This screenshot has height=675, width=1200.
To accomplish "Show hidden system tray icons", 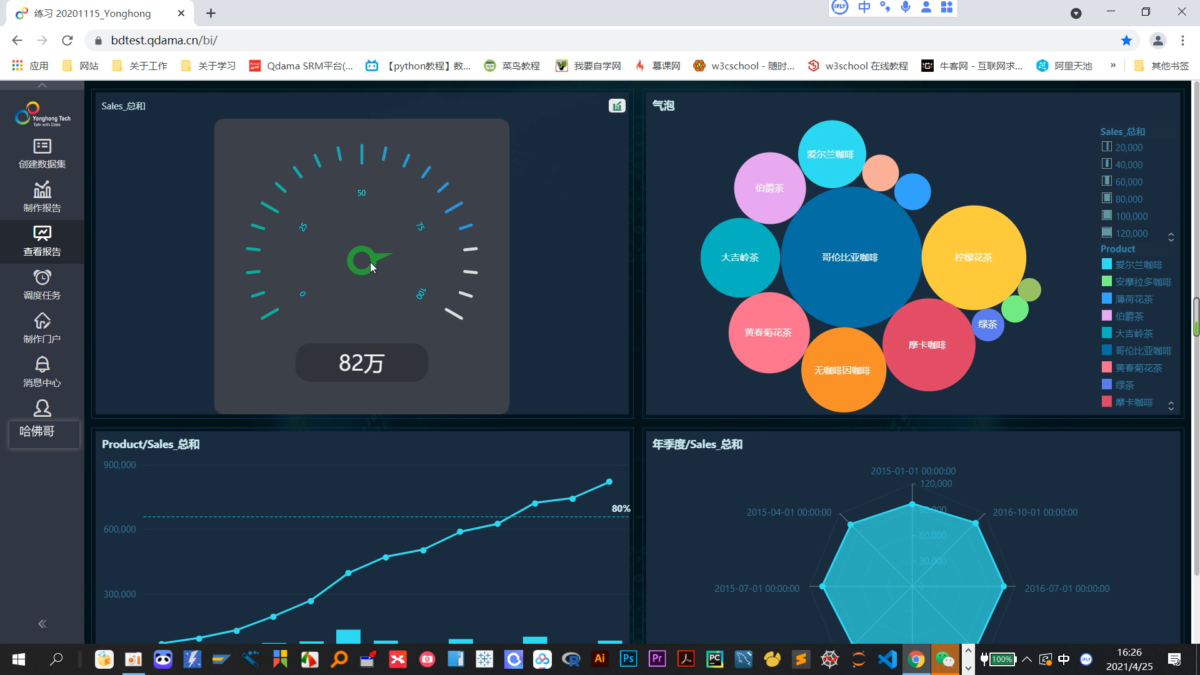I will 1026,659.
